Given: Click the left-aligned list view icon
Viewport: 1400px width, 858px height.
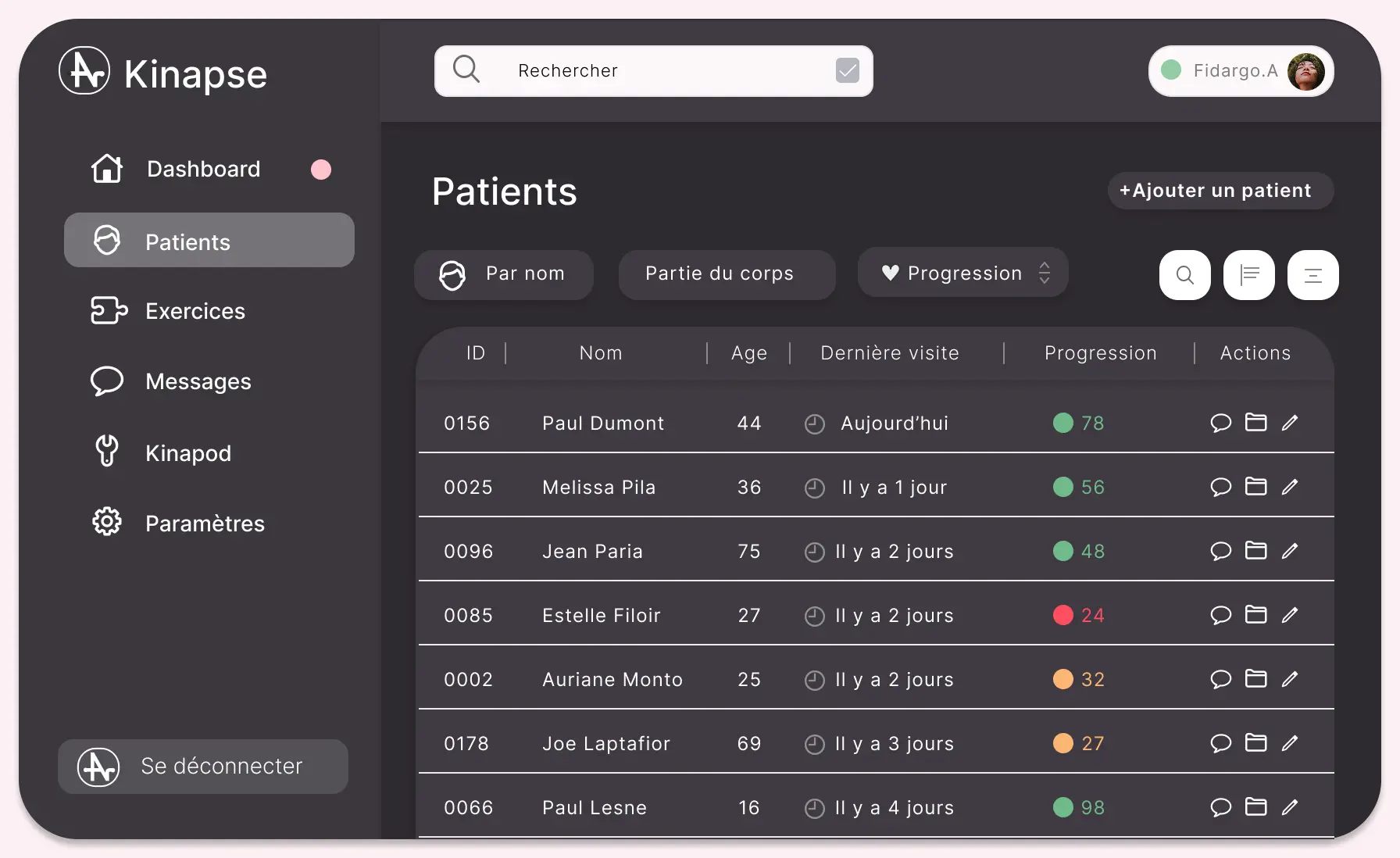Looking at the screenshot, I should coord(1248,275).
